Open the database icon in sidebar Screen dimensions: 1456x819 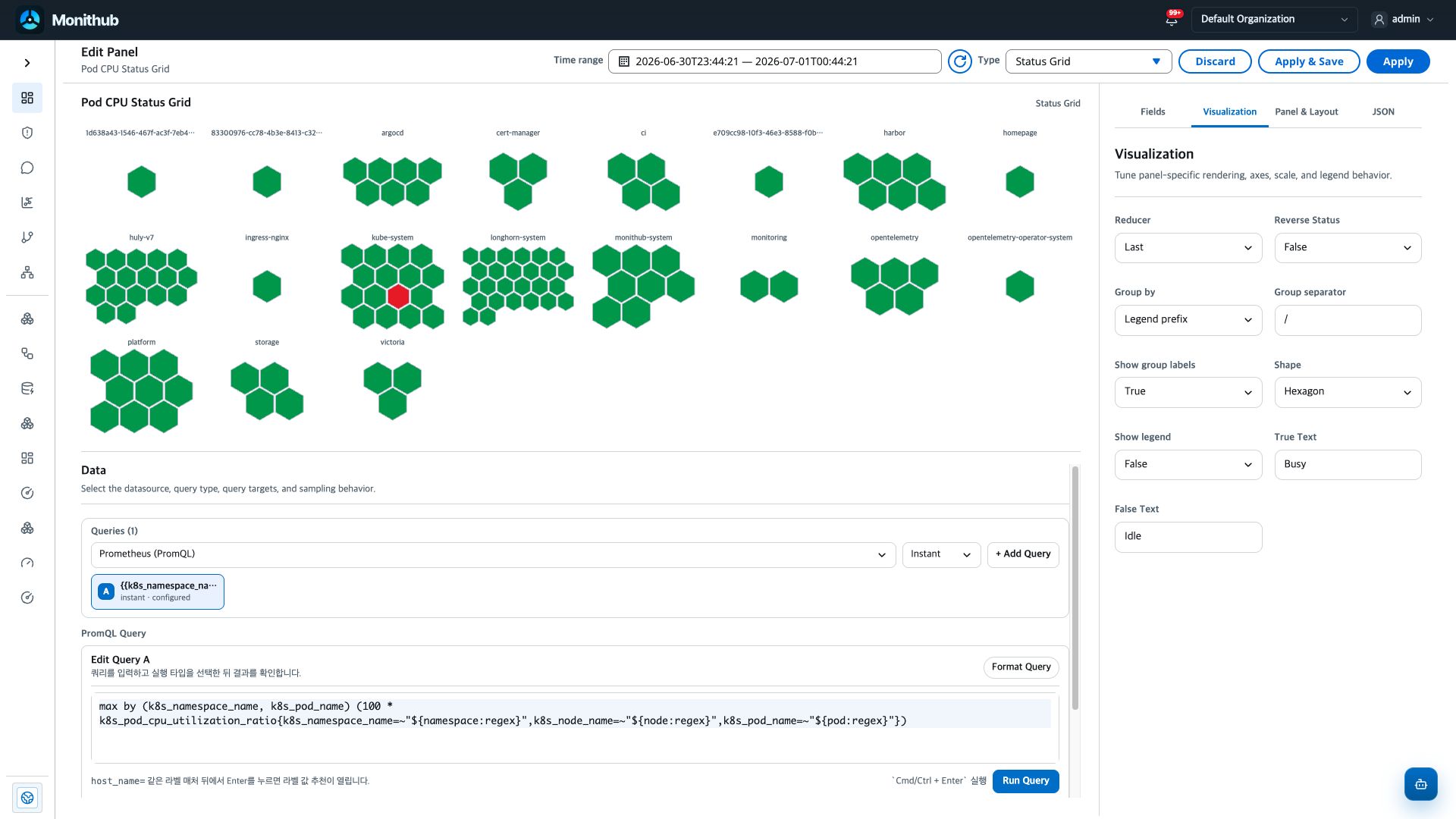[27, 388]
